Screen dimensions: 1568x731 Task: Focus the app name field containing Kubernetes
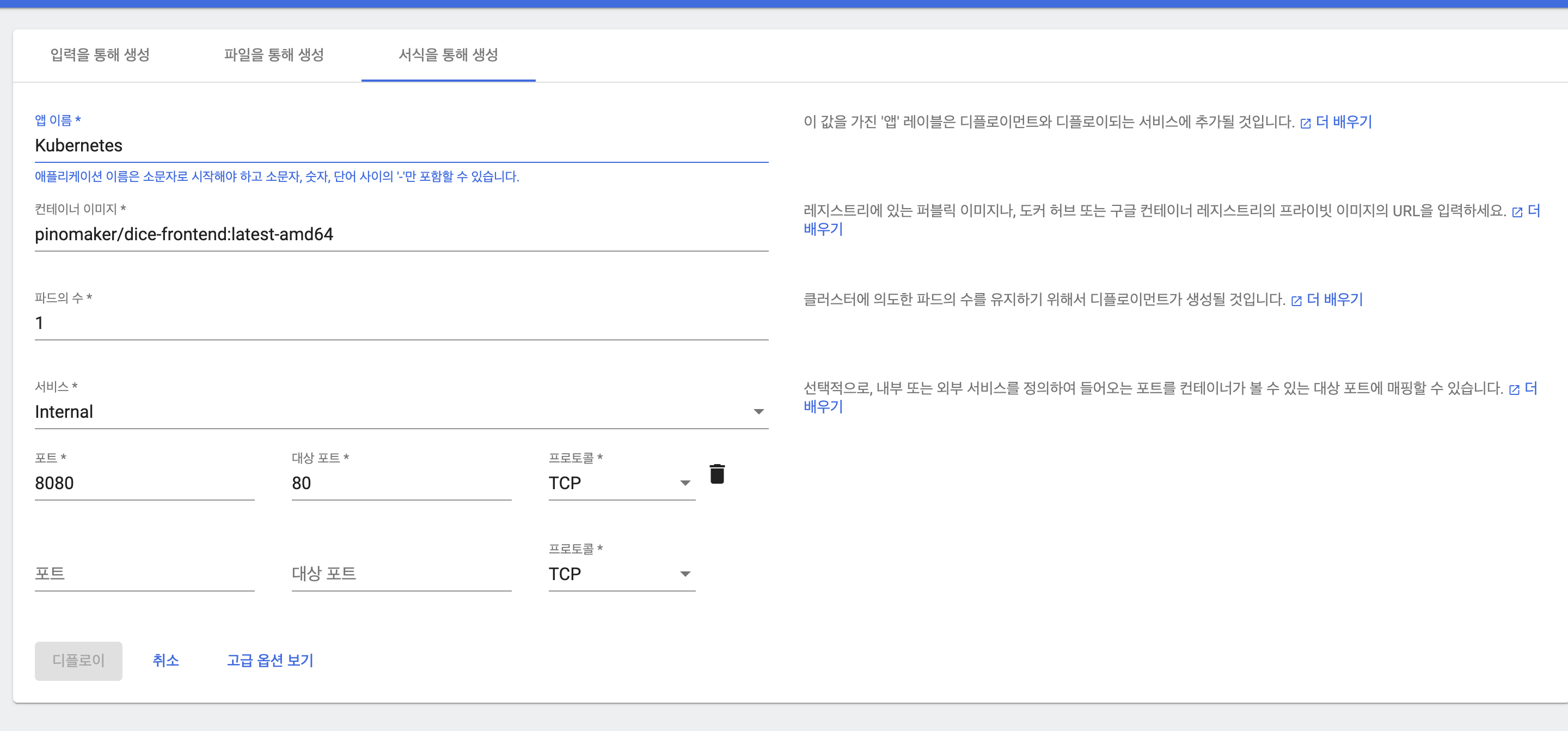(401, 145)
